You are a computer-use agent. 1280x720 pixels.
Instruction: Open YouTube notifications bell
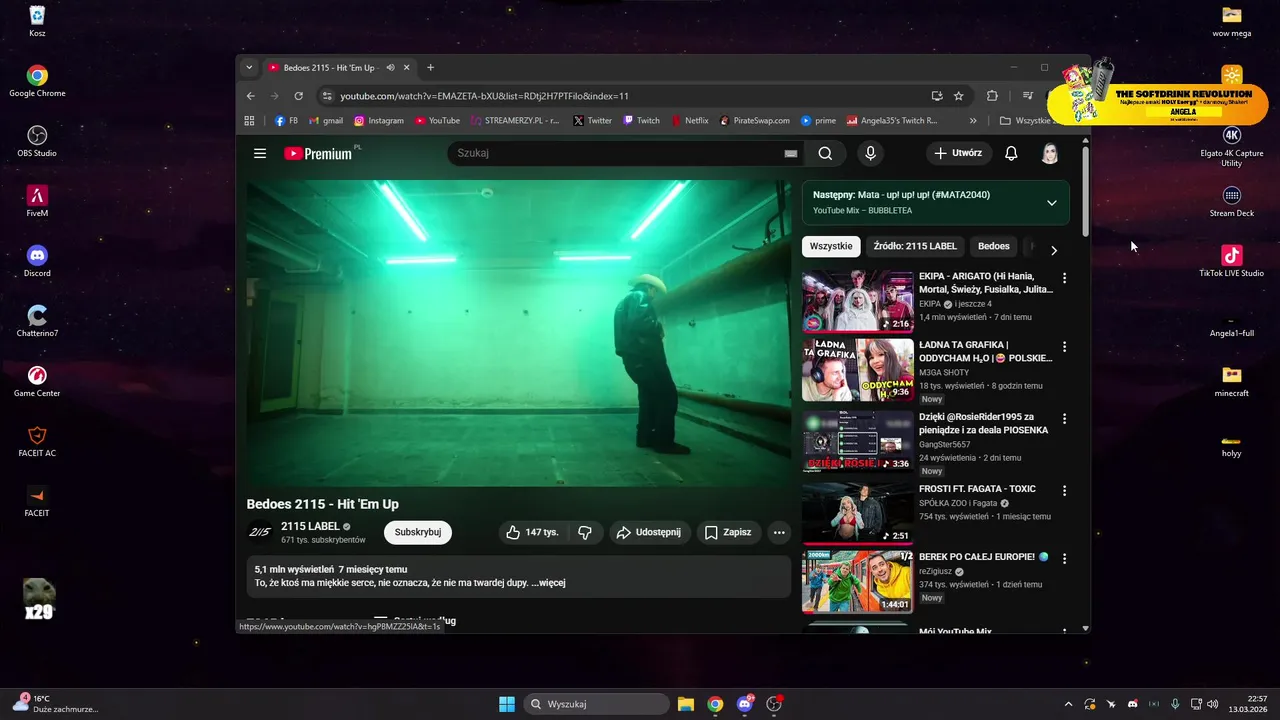click(x=1011, y=153)
